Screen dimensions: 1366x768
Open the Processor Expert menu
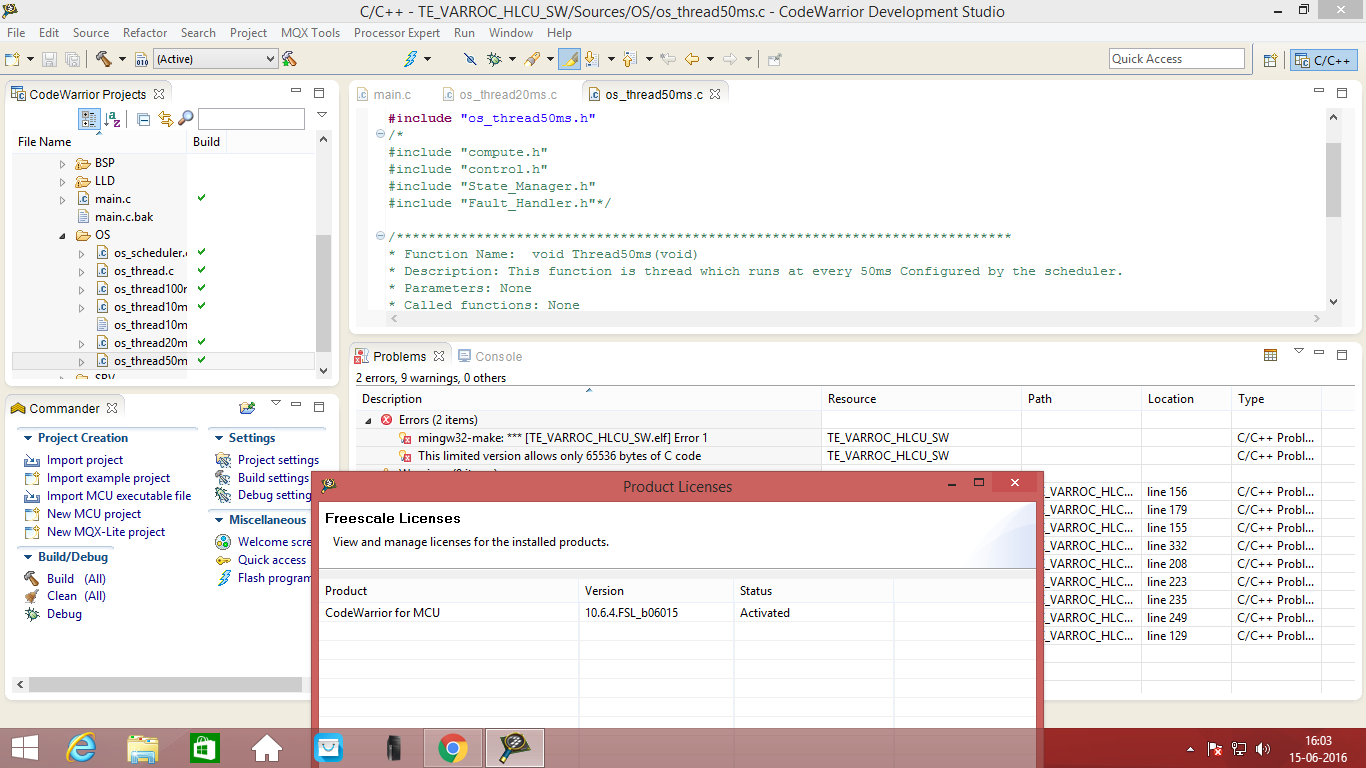point(396,32)
